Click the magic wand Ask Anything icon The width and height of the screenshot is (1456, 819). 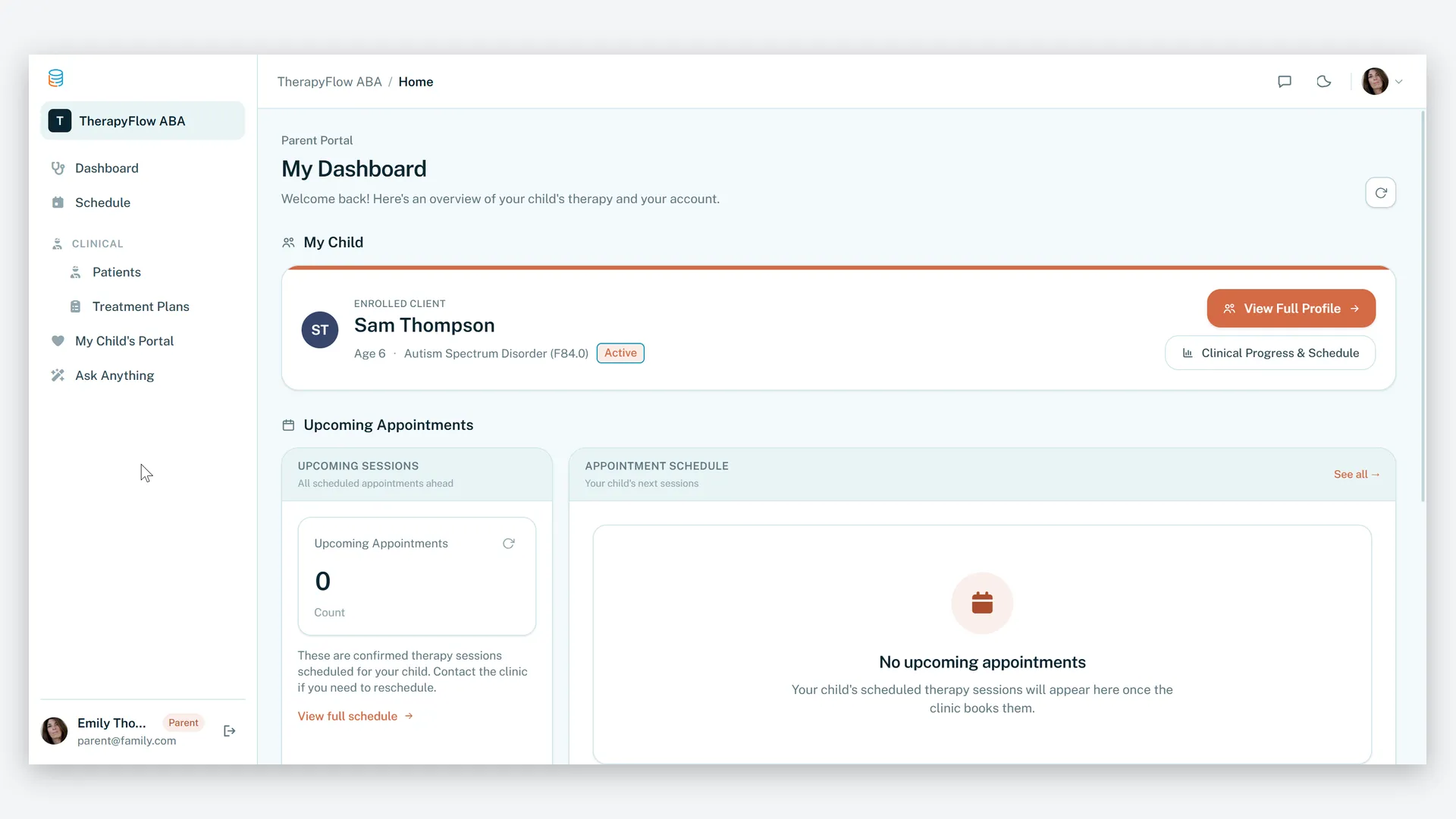58,375
